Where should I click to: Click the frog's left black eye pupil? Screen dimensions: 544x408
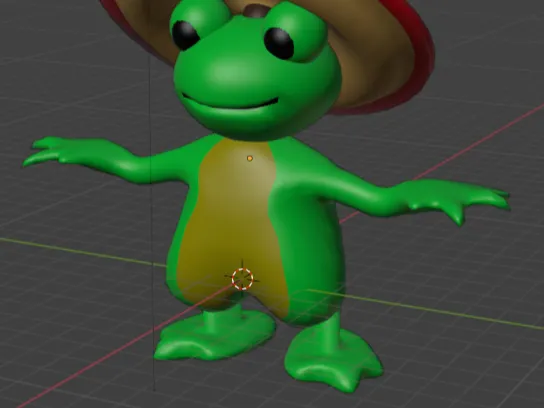[185, 35]
